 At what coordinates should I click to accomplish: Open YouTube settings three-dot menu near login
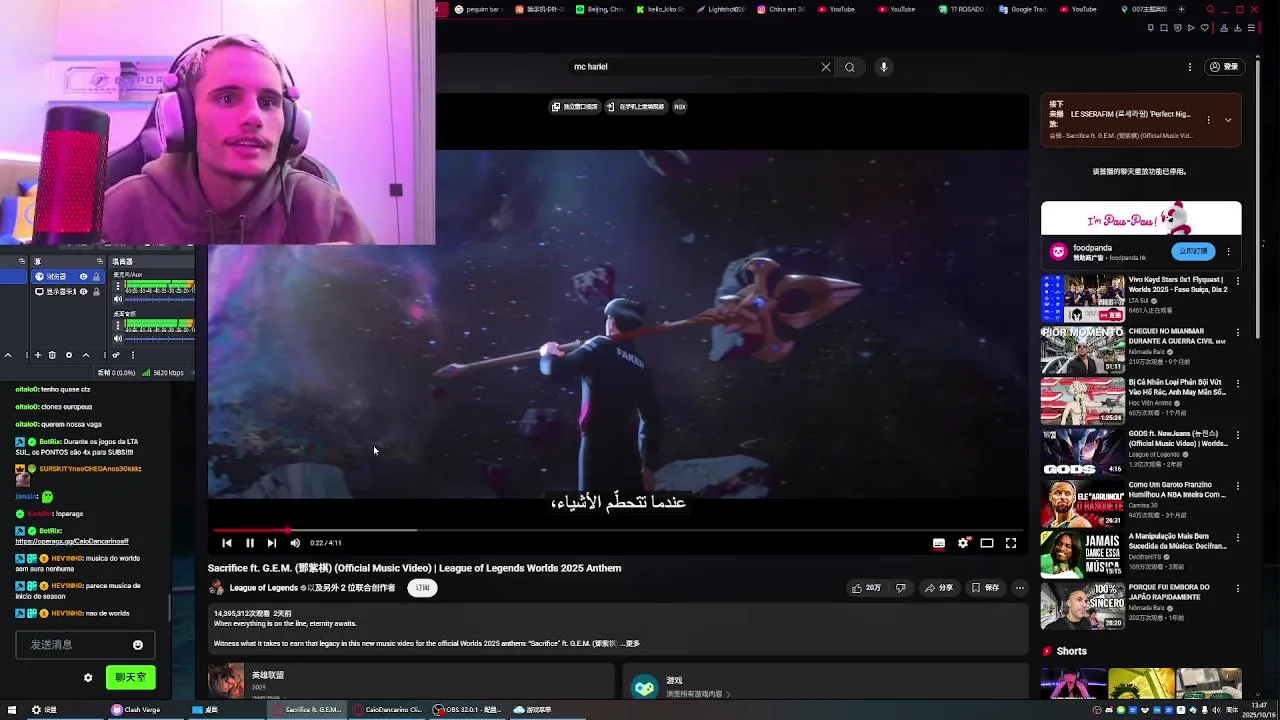(x=1190, y=67)
